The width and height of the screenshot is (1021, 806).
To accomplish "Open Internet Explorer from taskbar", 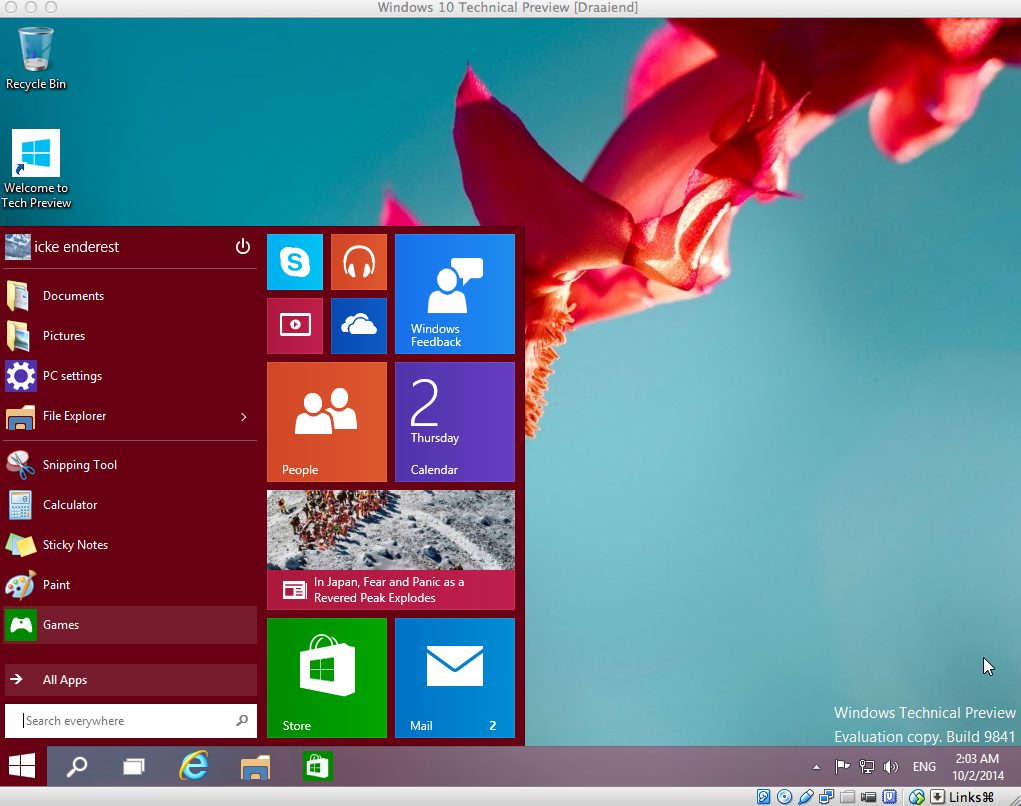I will pos(194,767).
